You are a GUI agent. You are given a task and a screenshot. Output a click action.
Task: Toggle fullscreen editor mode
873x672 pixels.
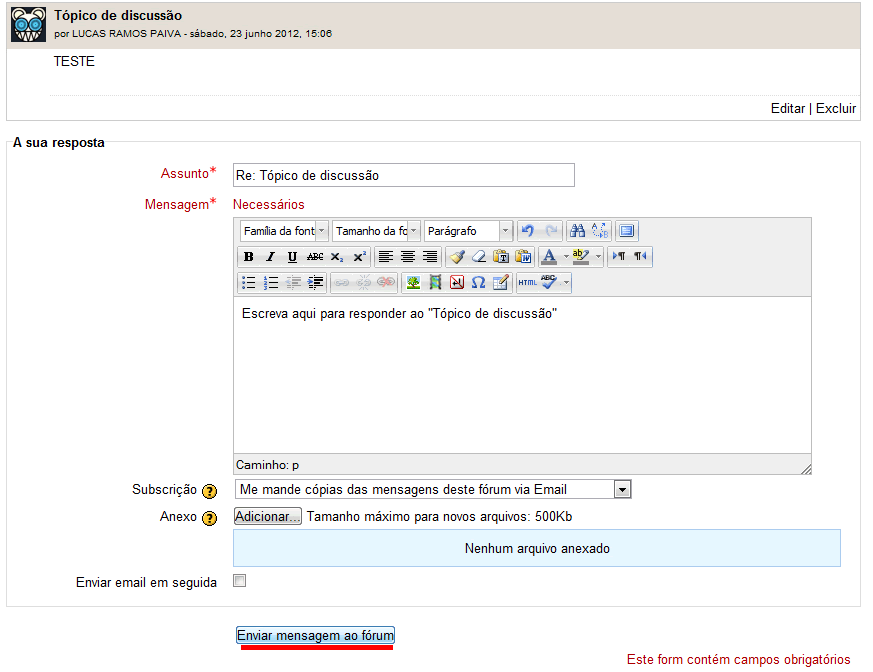pyautogui.click(x=626, y=230)
